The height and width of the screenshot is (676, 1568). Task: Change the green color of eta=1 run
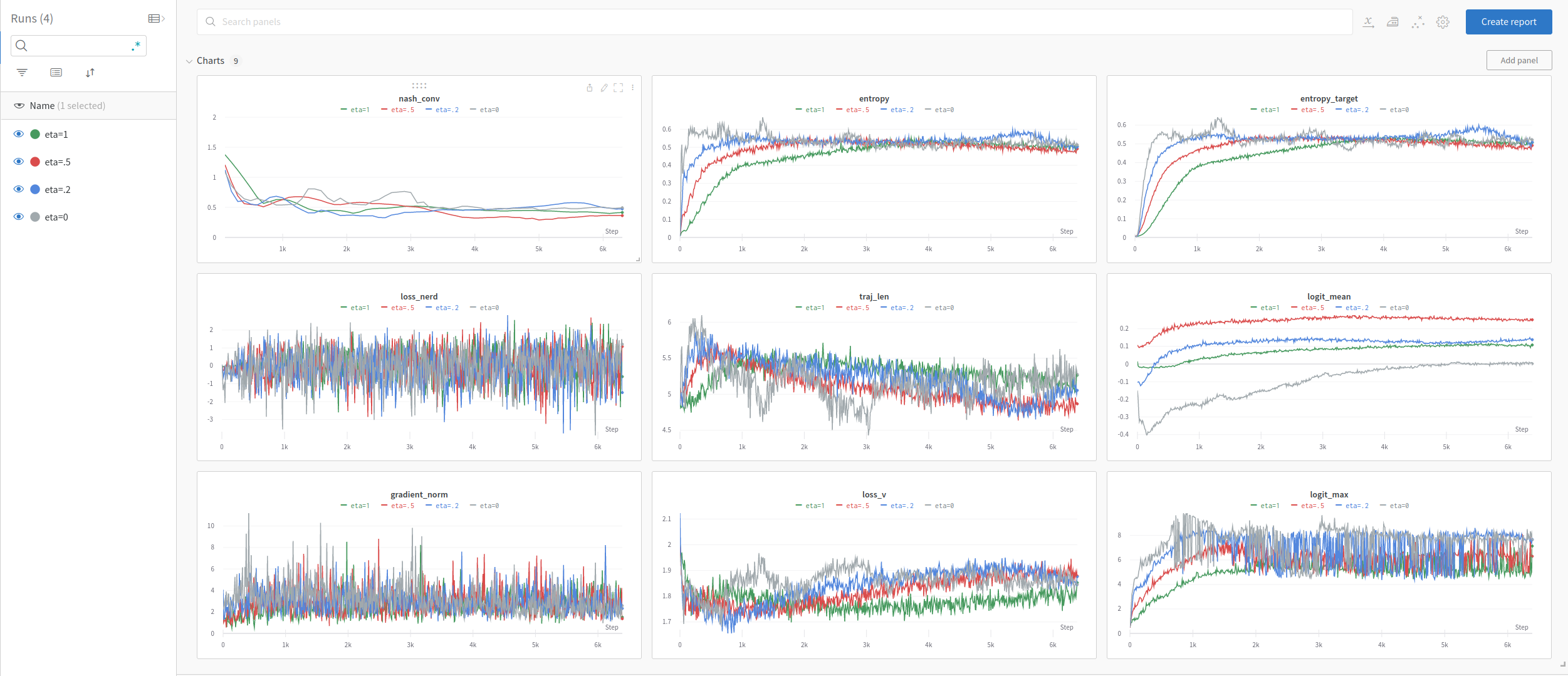point(35,134)
